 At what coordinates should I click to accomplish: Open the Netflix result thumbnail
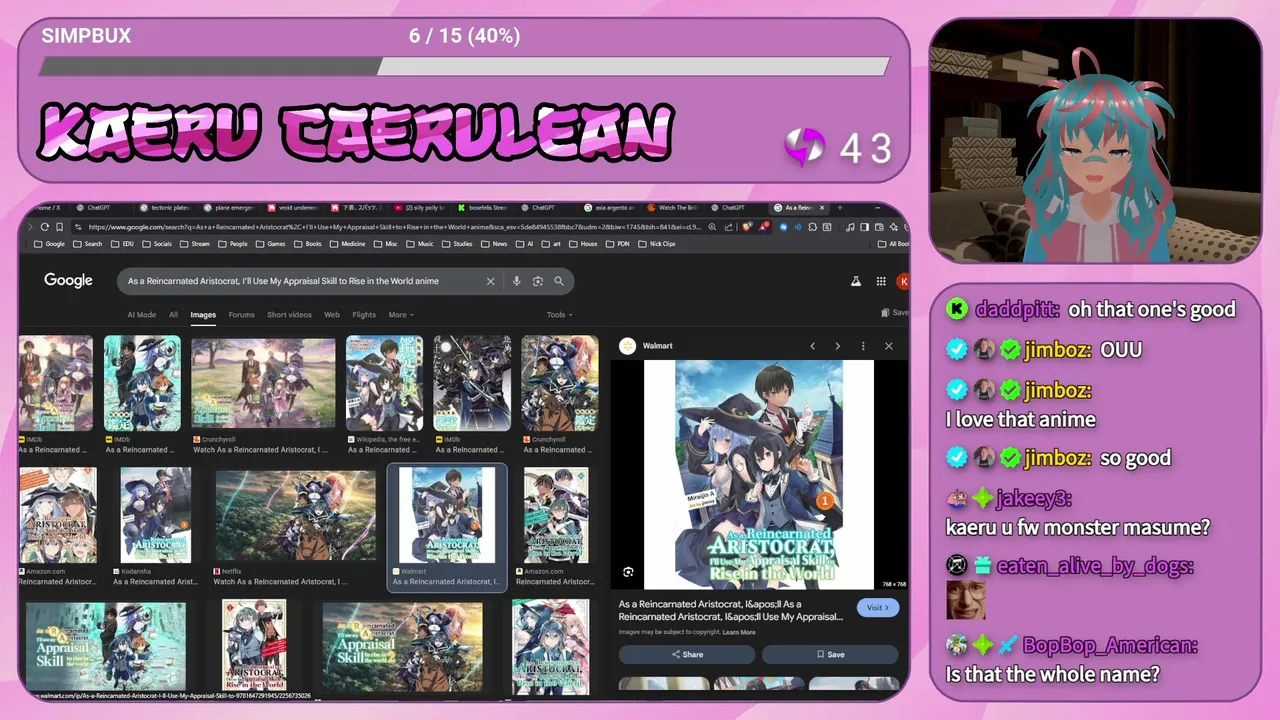(296, 515)
